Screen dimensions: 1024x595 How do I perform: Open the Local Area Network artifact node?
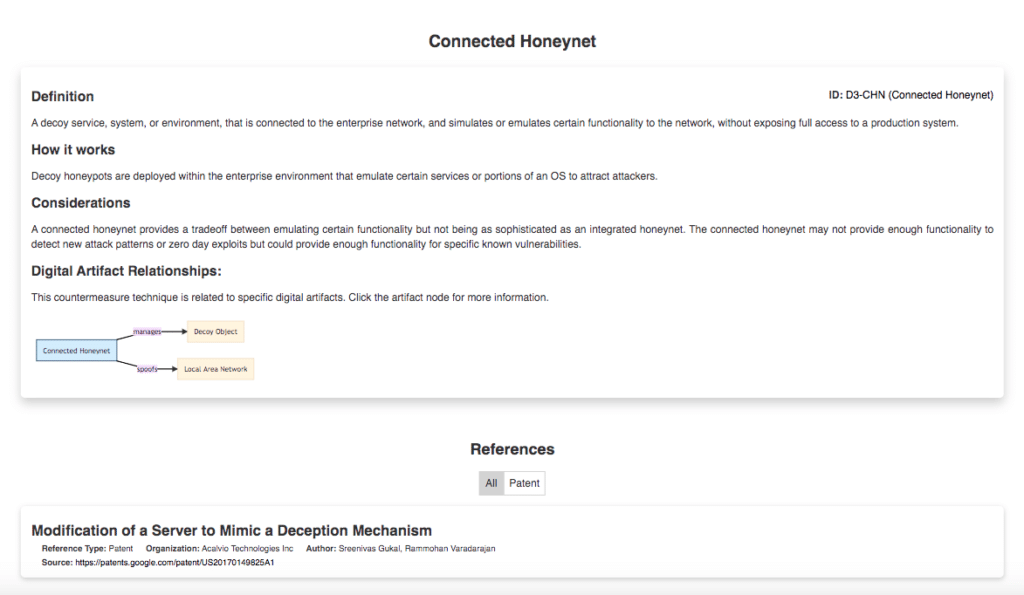pyautogui.click(x=216, y=369)
